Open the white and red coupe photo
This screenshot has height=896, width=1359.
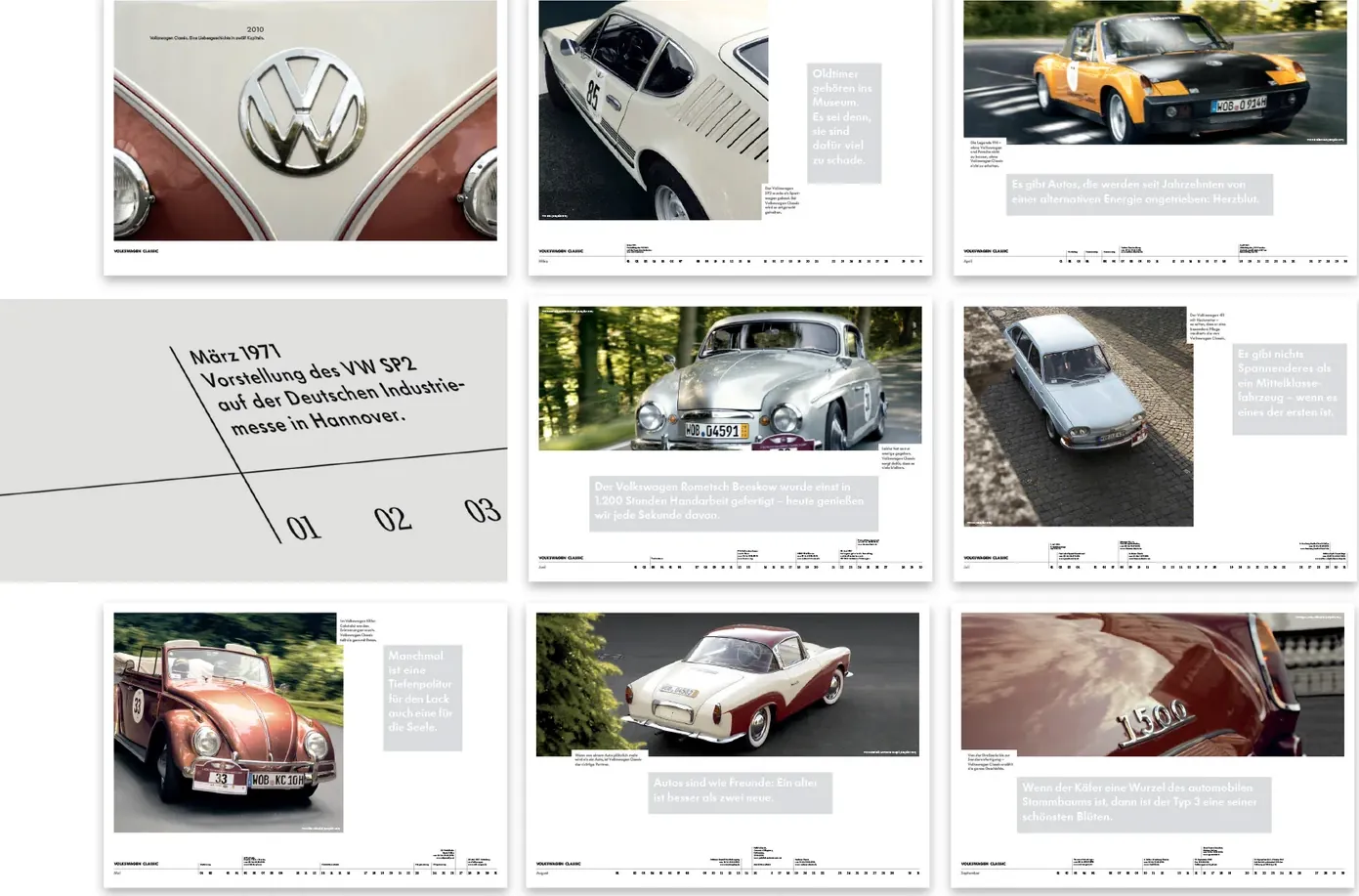728,684
